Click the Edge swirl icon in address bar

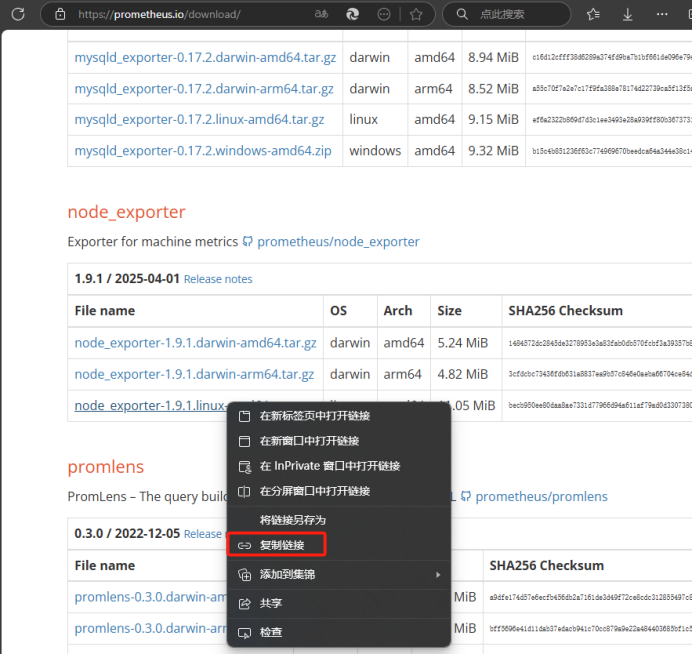352,14
